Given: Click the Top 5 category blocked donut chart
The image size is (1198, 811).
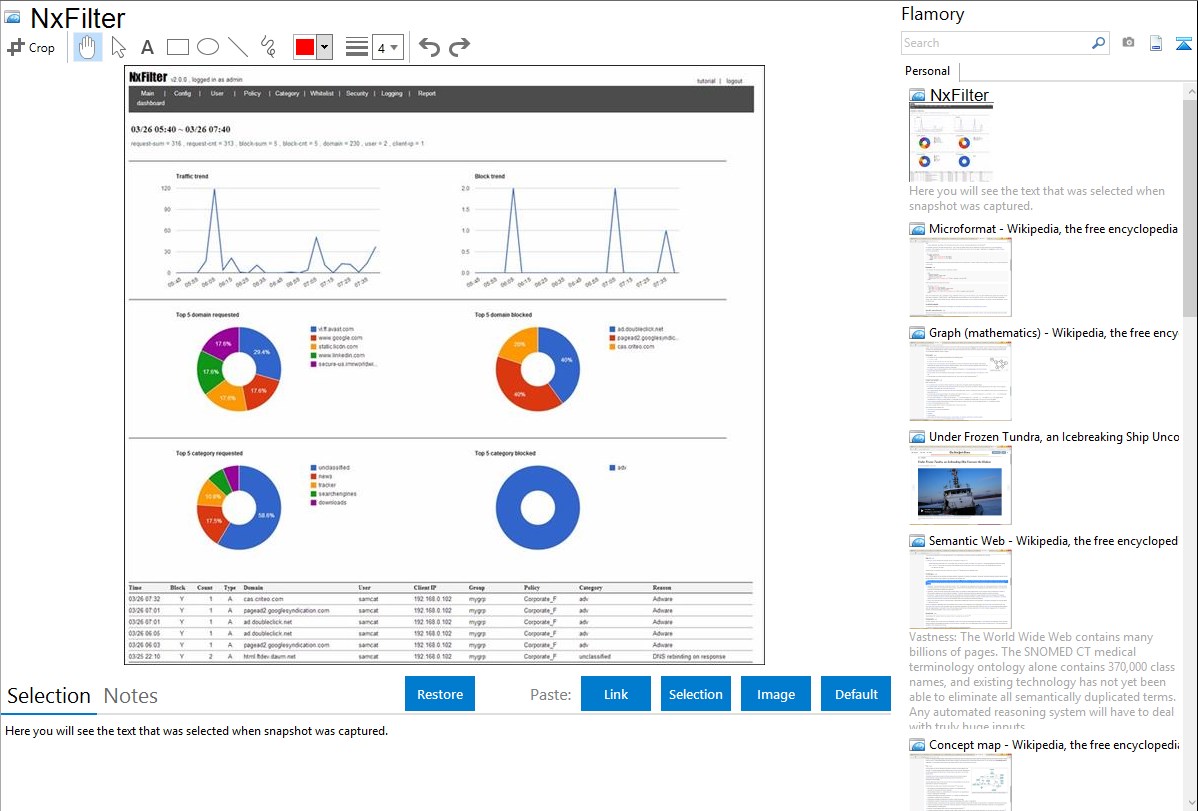Looking at the screenshot, I should [x=538, y=508].
